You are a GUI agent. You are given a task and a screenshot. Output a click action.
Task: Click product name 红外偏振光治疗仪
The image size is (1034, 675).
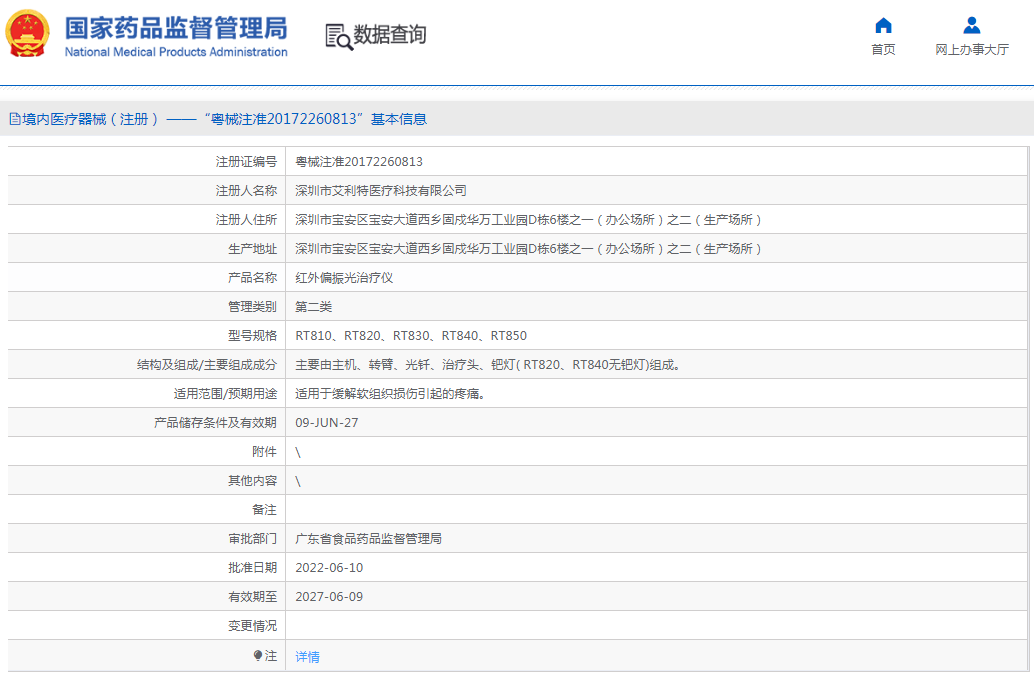(x=344, y=277)
